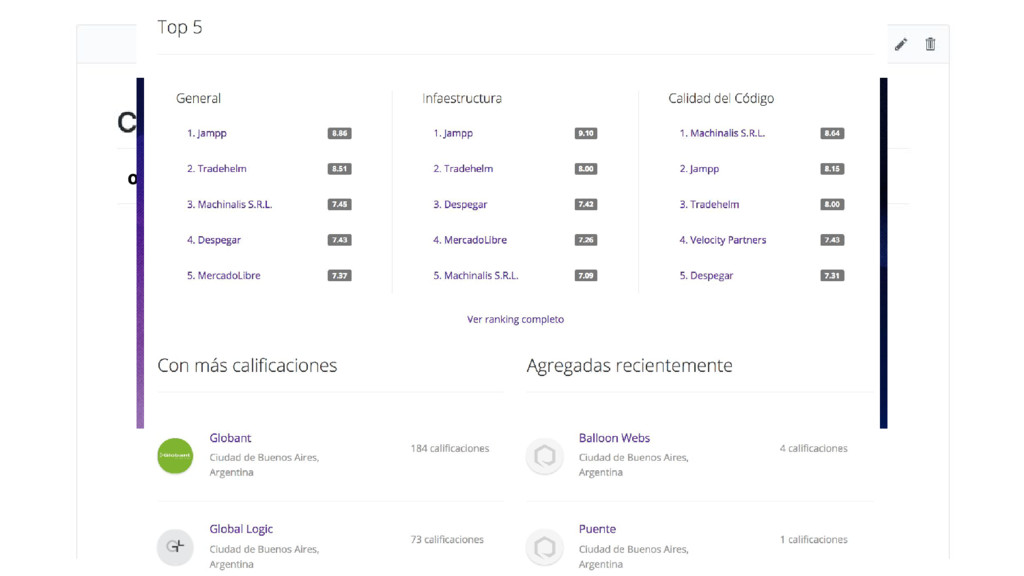Click the Calidad del Código column heading
The height and width of the screenshot is (576, 1024).
(721, 99)
